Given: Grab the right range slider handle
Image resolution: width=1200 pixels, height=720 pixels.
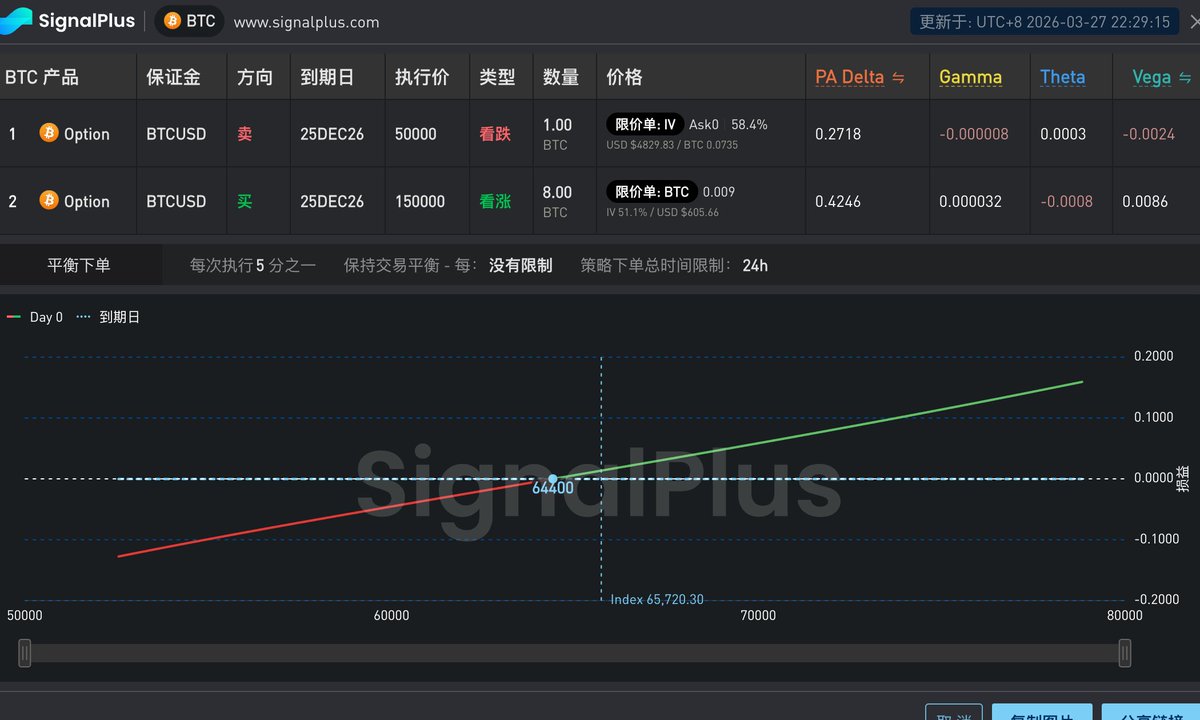Looking at the screenshot, I should pos(1125,653).
